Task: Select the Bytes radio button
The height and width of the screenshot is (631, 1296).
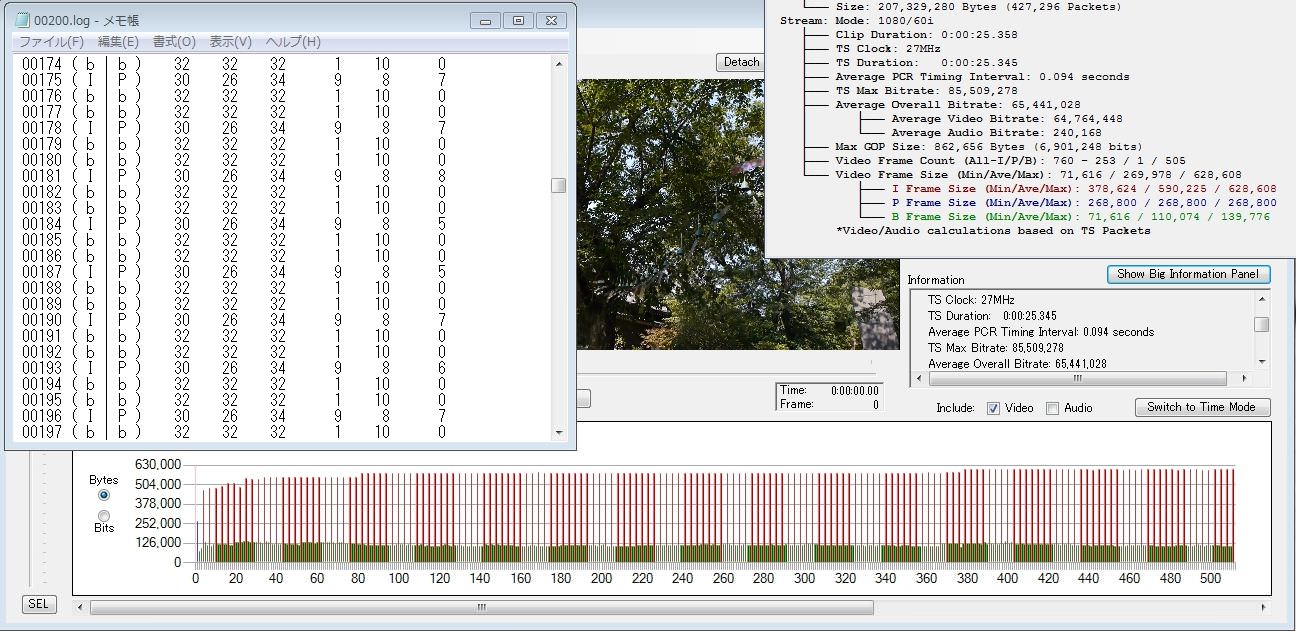Action: pyautogui.click(x=104, y=494)
